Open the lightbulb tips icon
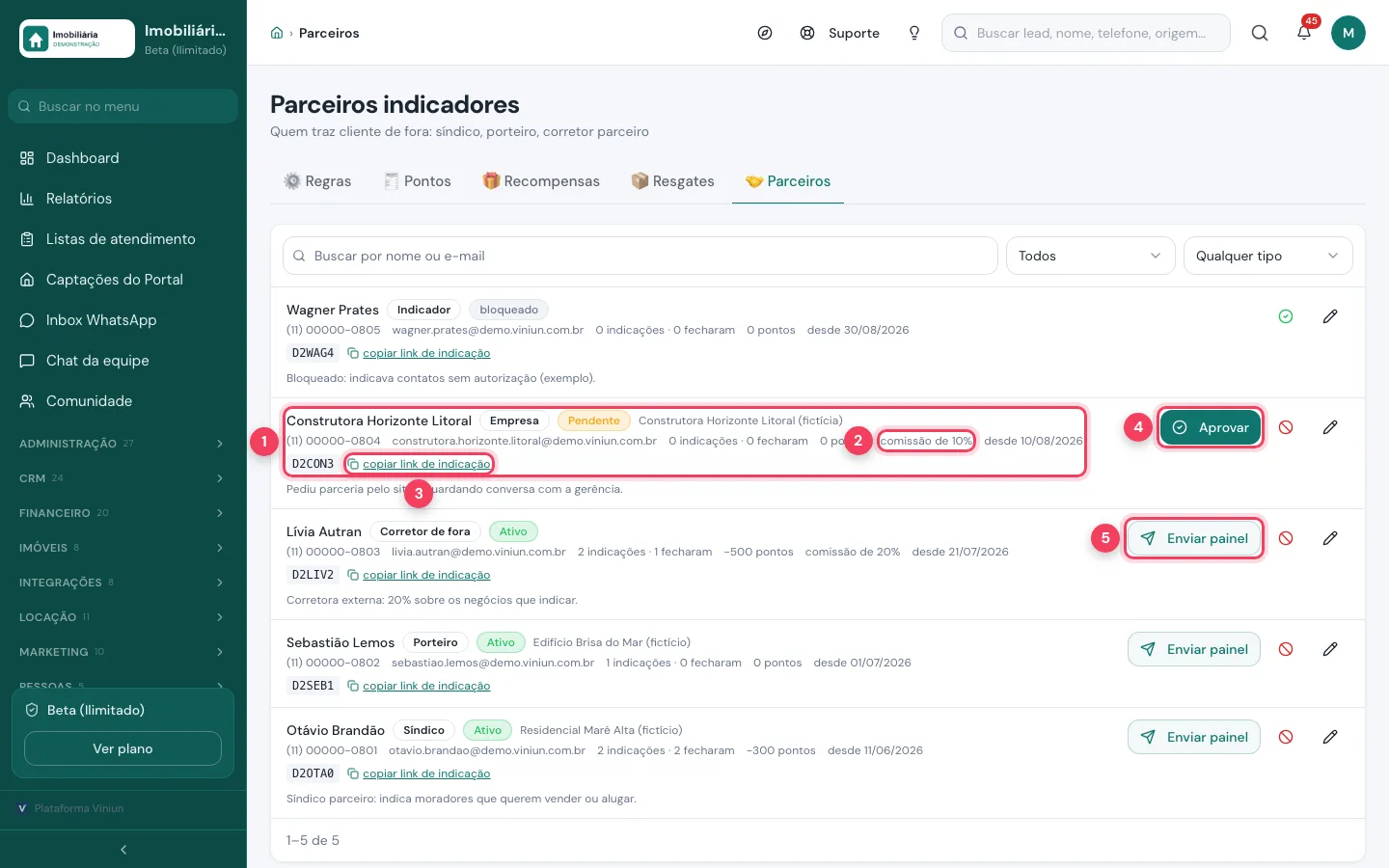 pos(914,33)
